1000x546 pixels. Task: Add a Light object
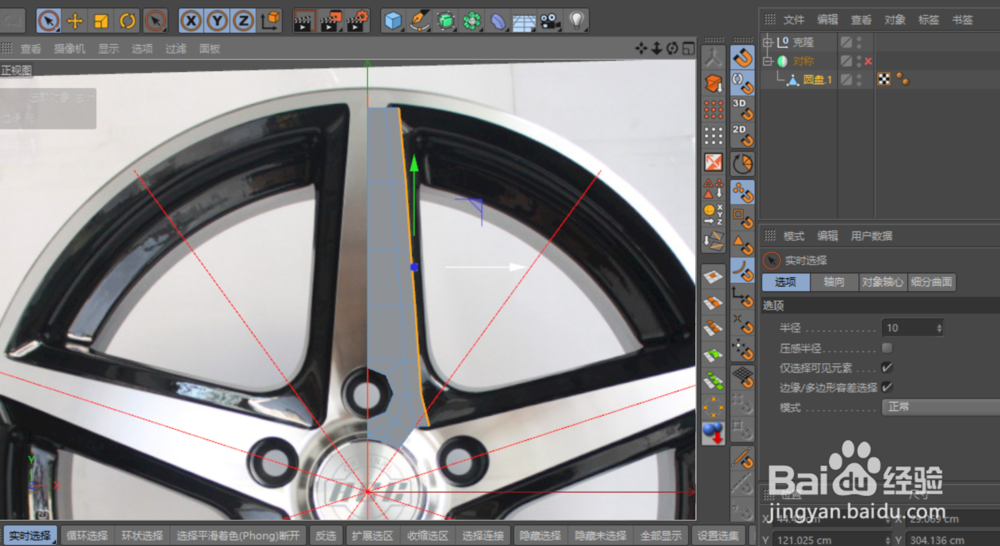click(x=577, y=21)
